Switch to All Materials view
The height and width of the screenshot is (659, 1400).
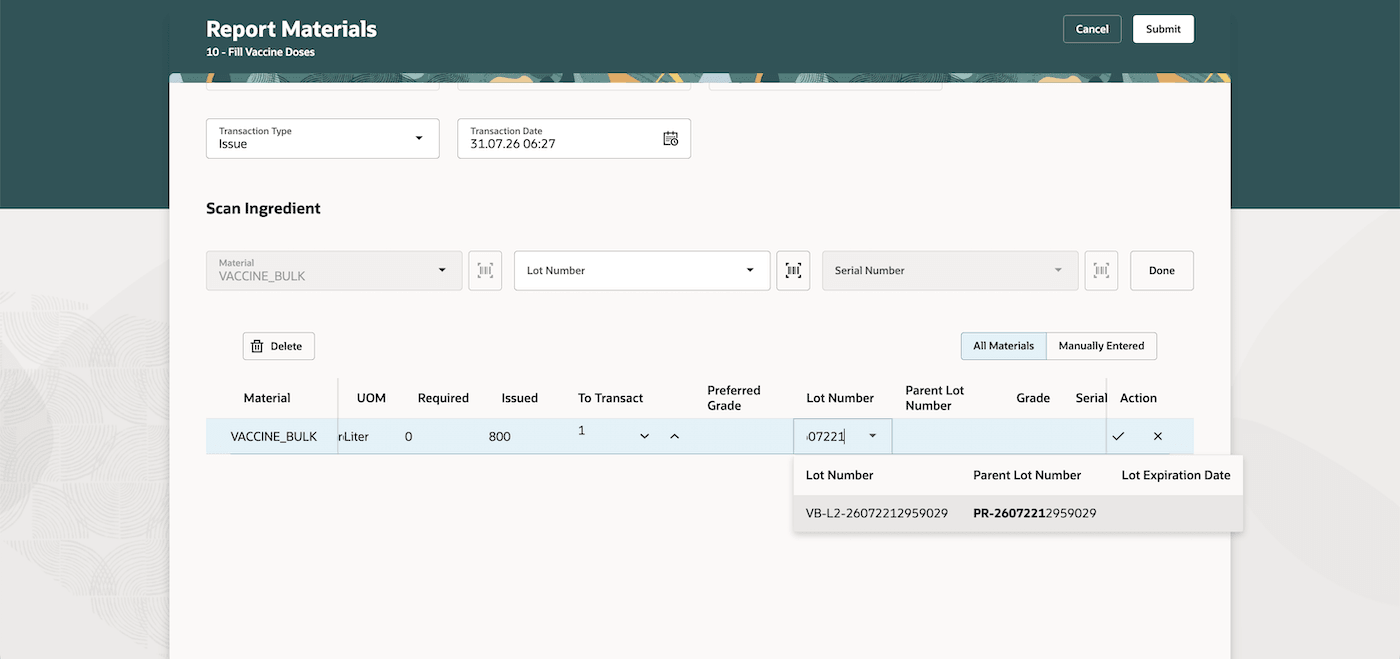click(x=1003, y=346)
